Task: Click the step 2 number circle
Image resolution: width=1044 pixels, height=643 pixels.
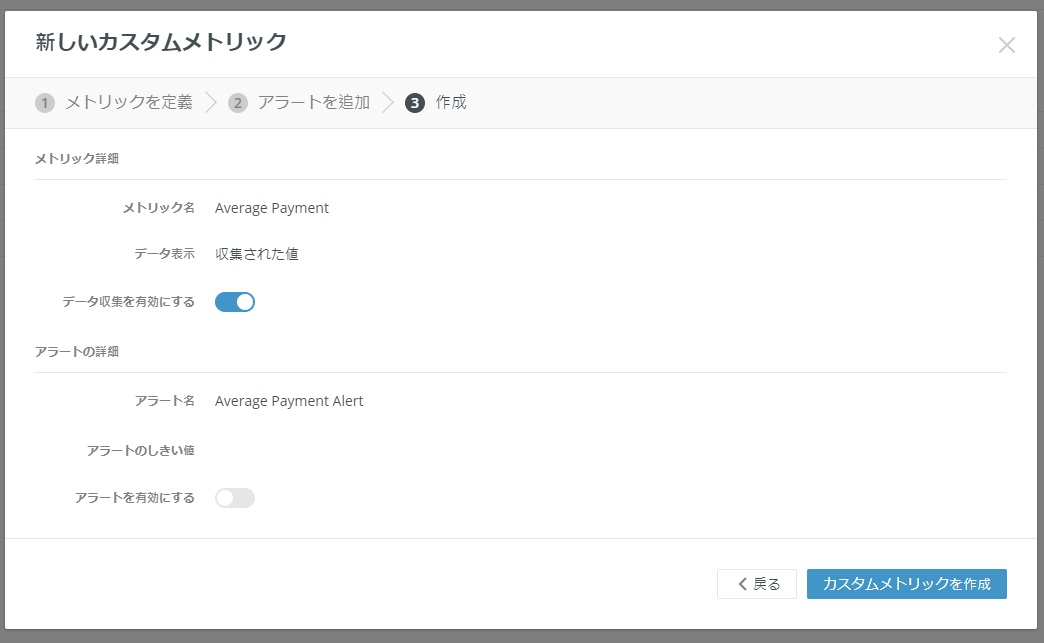Action: point(238,103)
